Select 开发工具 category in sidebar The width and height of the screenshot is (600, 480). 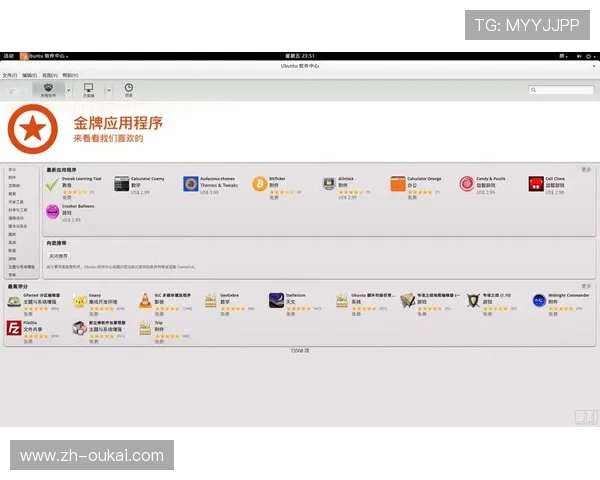(16, 202)
